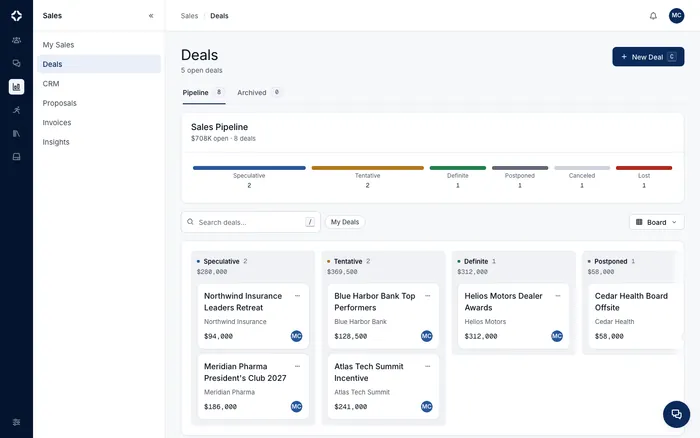Click the New Deal button
The image size is (700, 438).
pyautogui.click(x=648, y=57)
